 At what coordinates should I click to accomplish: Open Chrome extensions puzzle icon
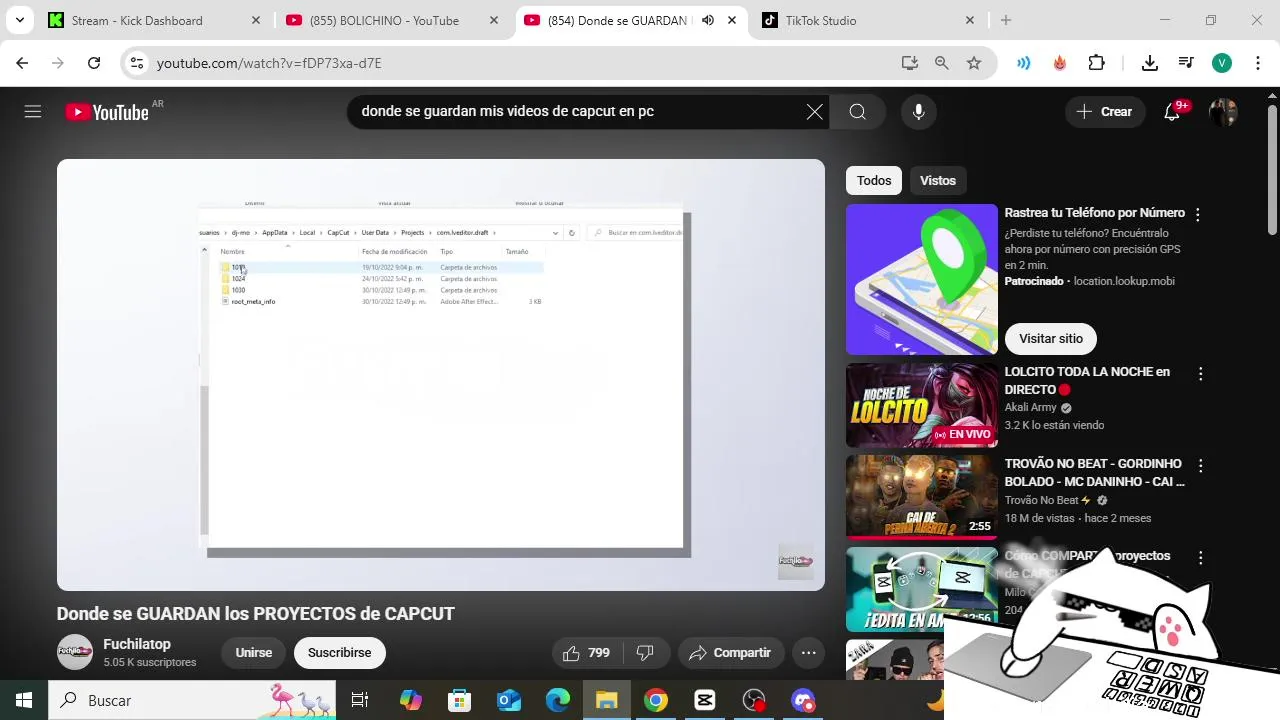(x=1096, y=63)
